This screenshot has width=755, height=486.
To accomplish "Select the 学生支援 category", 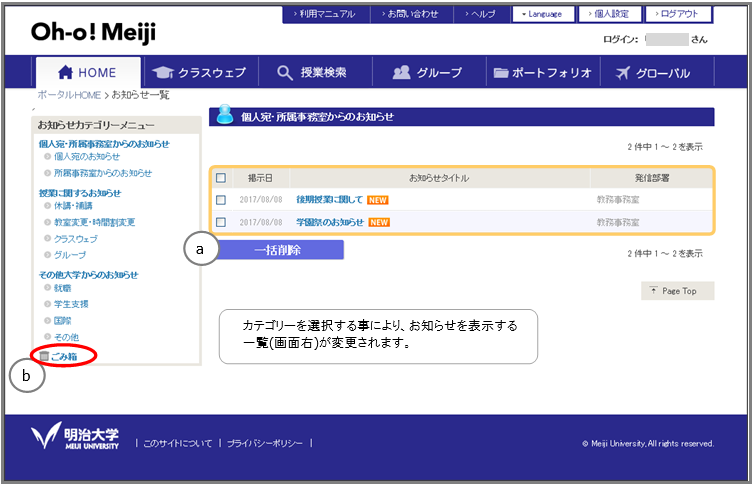I will pos(71,304).
